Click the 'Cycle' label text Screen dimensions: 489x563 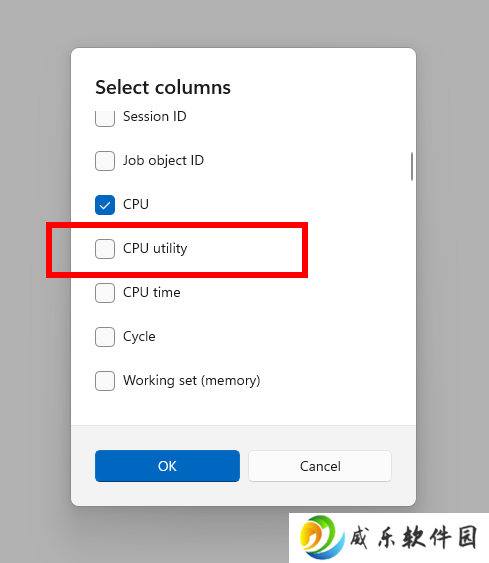click(x=139, y=337)
